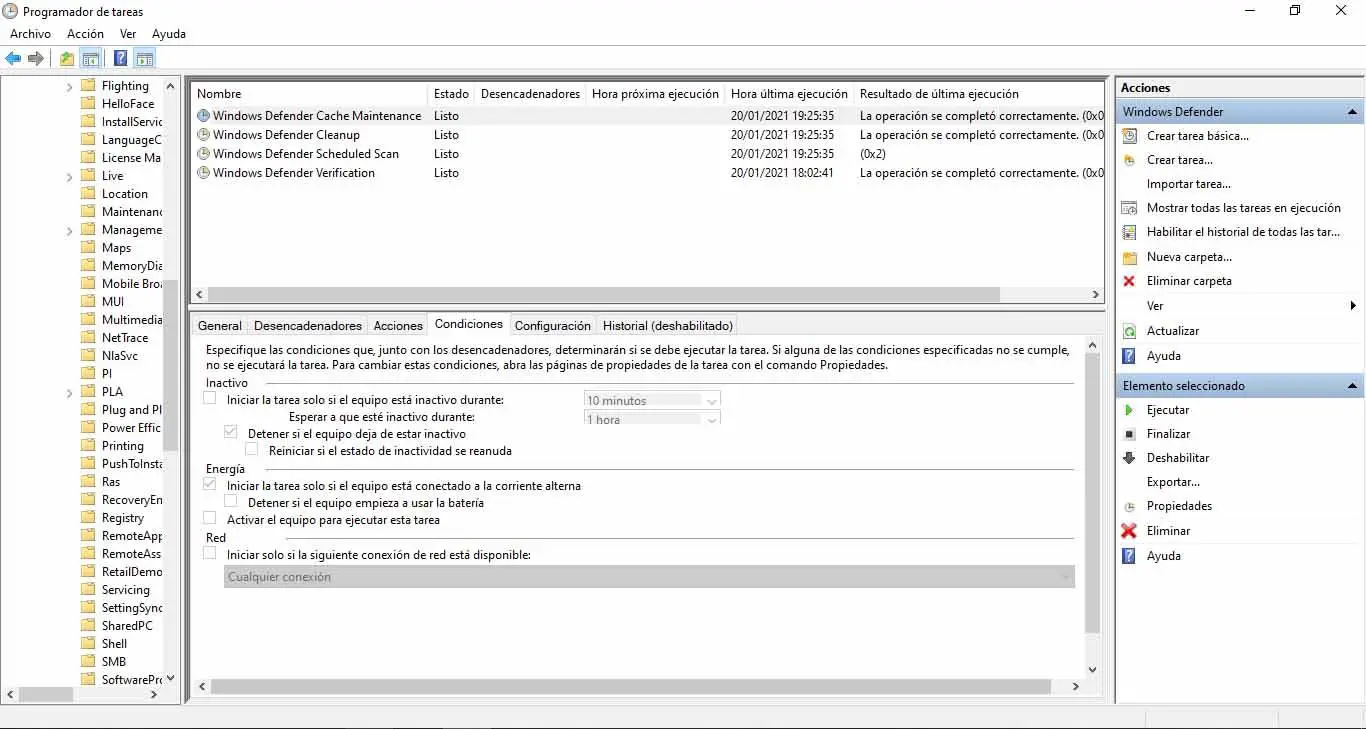The image size is (1366, 729).
Task: Click the Ayuda icon under Elemento seleccionado
Action: [1129, 556]
